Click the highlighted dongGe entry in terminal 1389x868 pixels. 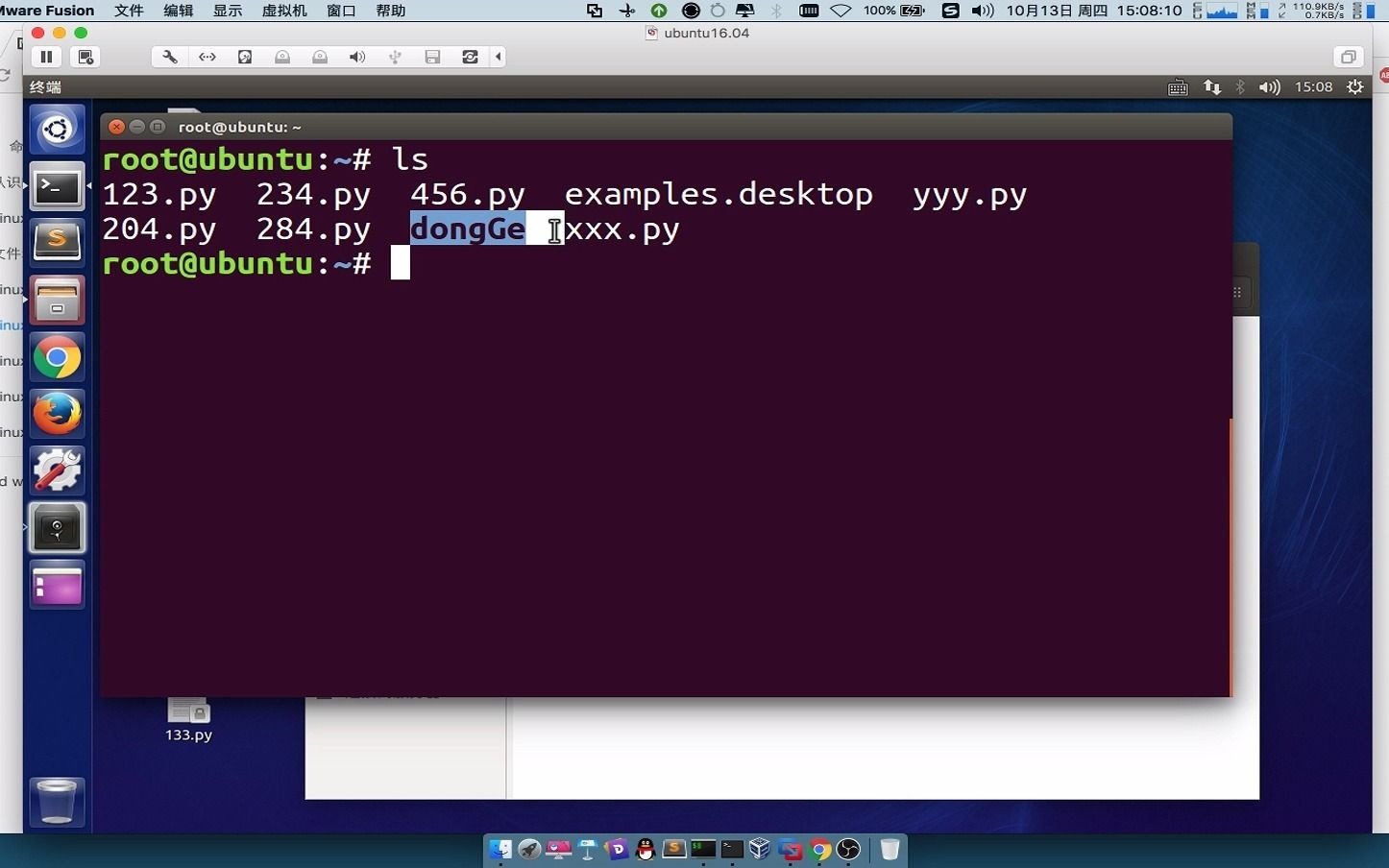(468, 229)
